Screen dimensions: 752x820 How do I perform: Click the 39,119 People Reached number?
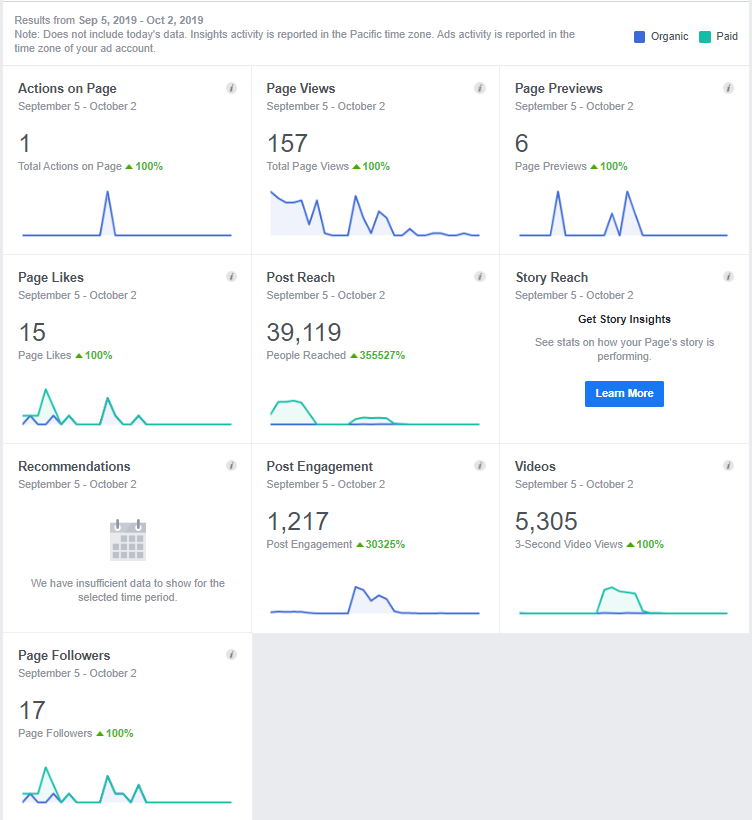coord(304,332)
